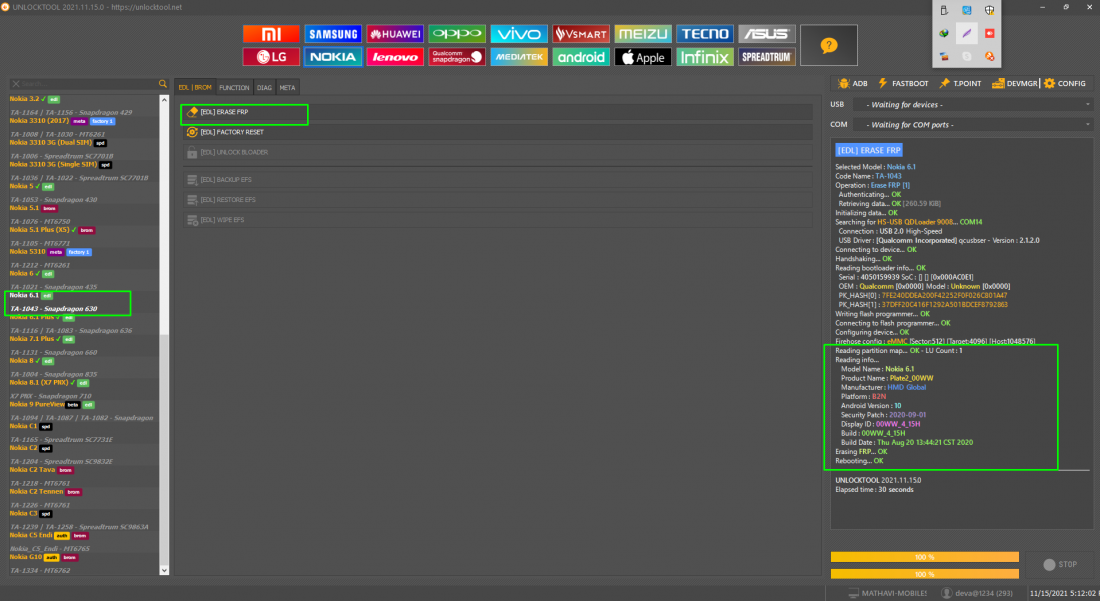Click the Internet Download Manager tray icon

click(944, 33)
